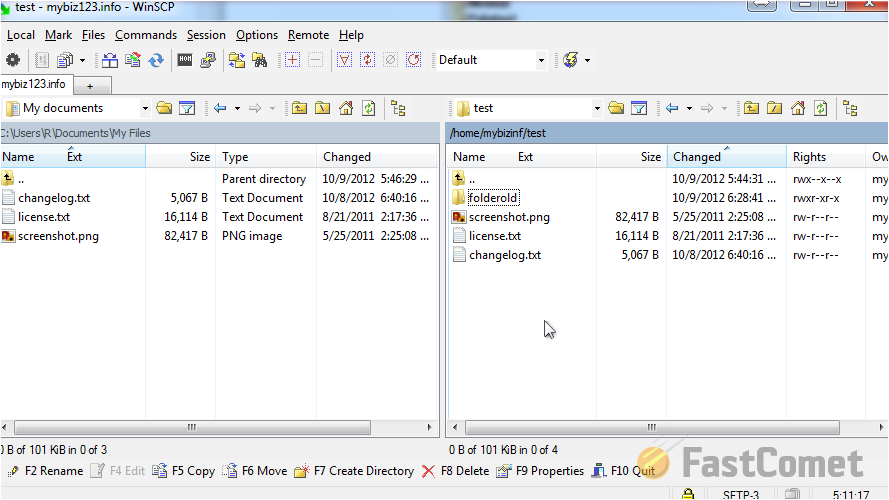Click the remote panel filter icon
This screenshot has height=500, width=889.
coord(639,108)
